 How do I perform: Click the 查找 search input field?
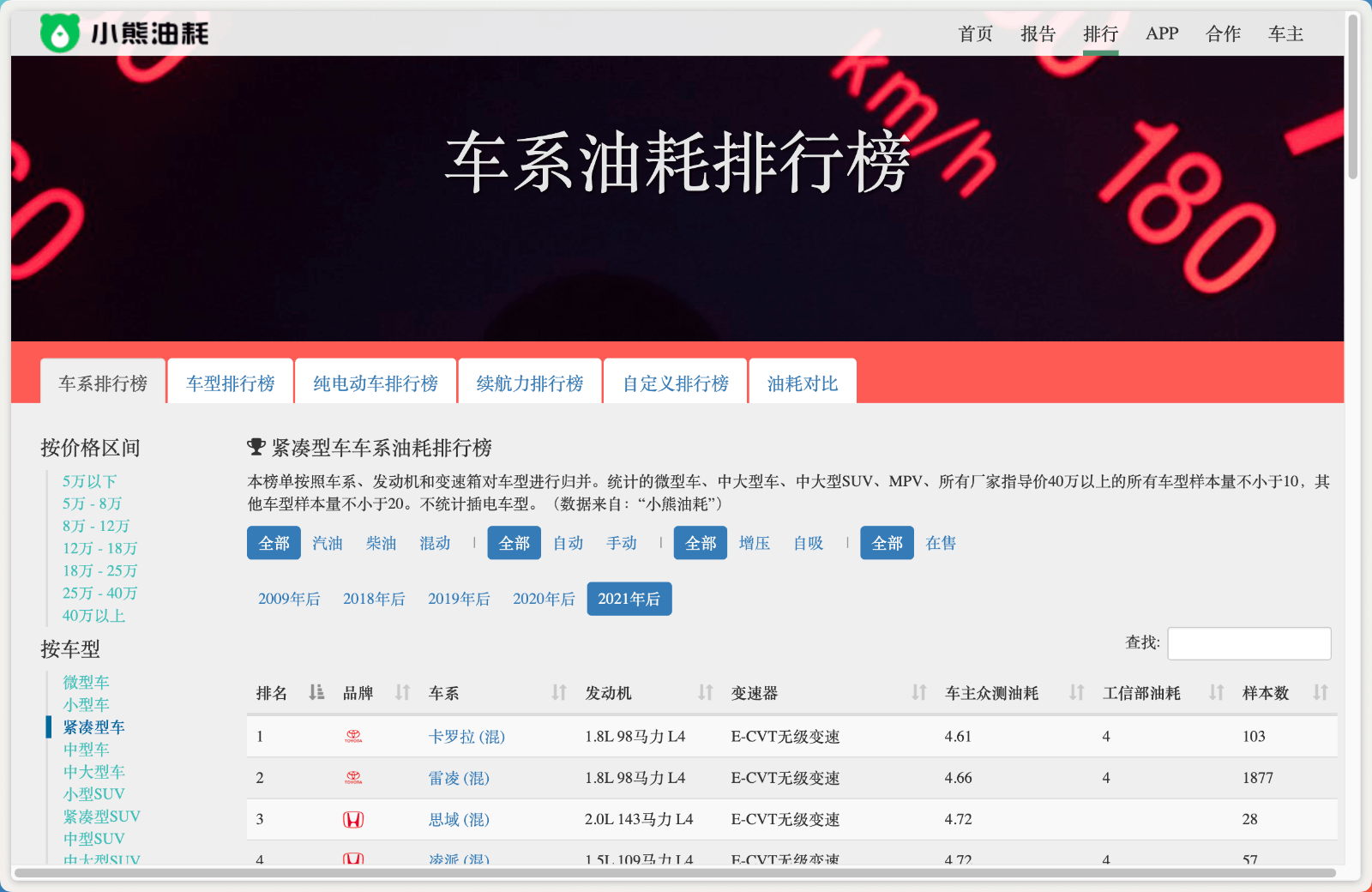tap(1249, 643)
